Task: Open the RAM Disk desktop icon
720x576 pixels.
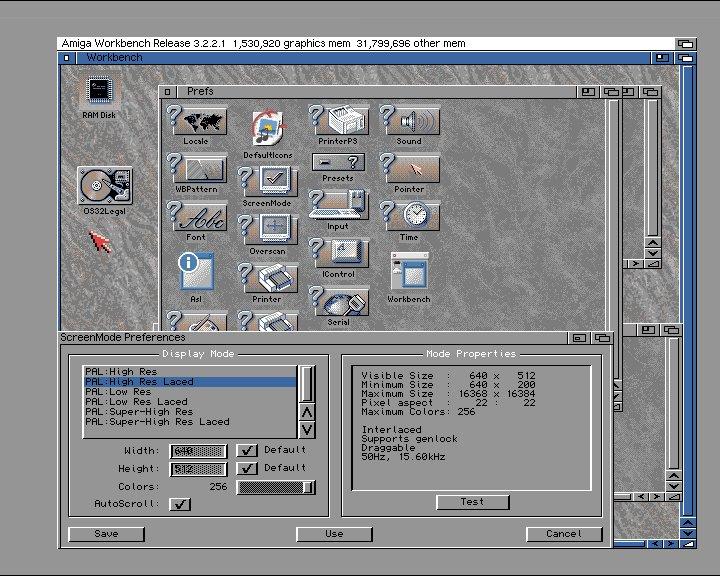Action: [x=100, y=95]
